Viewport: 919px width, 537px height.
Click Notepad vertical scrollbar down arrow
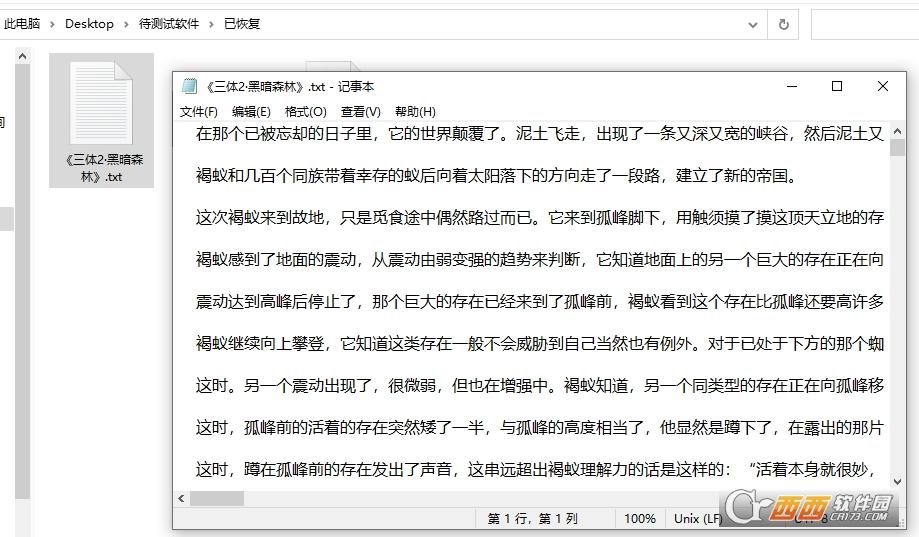click(897, 482)
